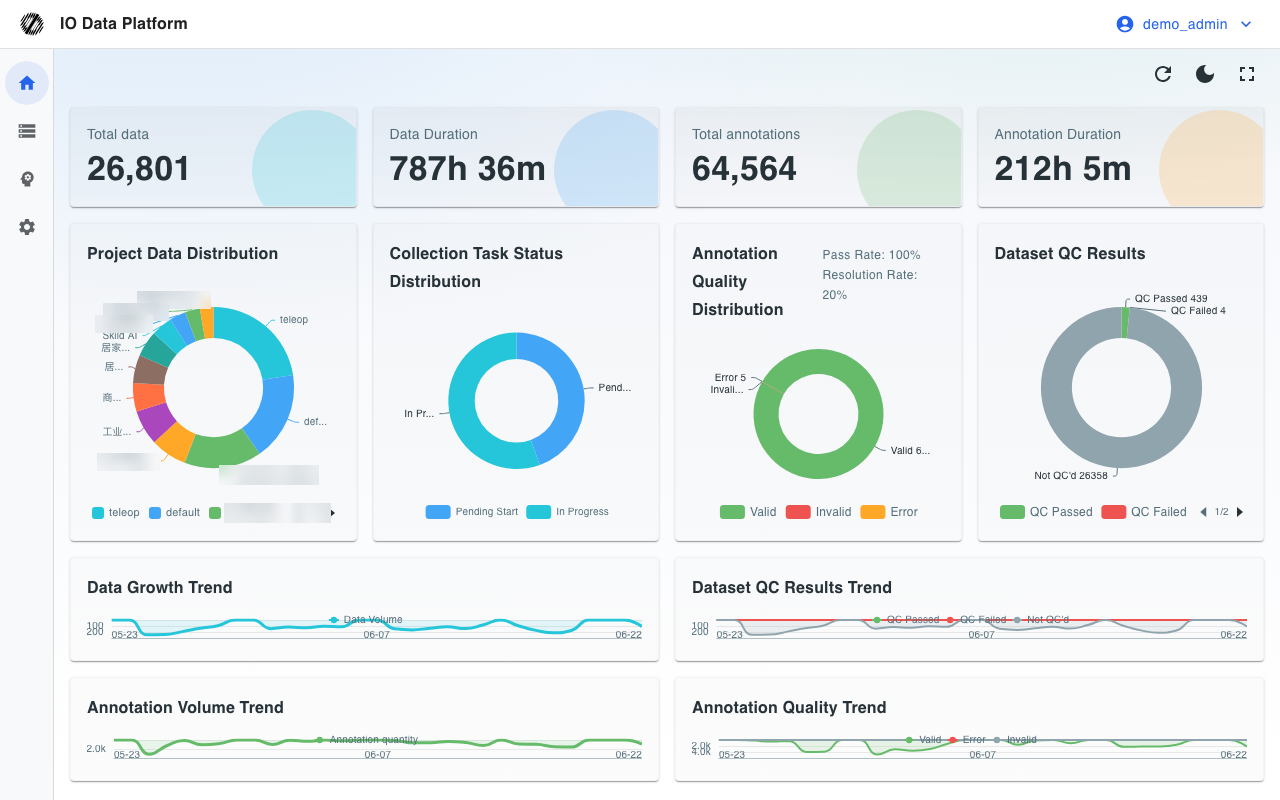
Task: Toggle the QC Failed legend in QC Results
Action: click(x=1144, y=512)
